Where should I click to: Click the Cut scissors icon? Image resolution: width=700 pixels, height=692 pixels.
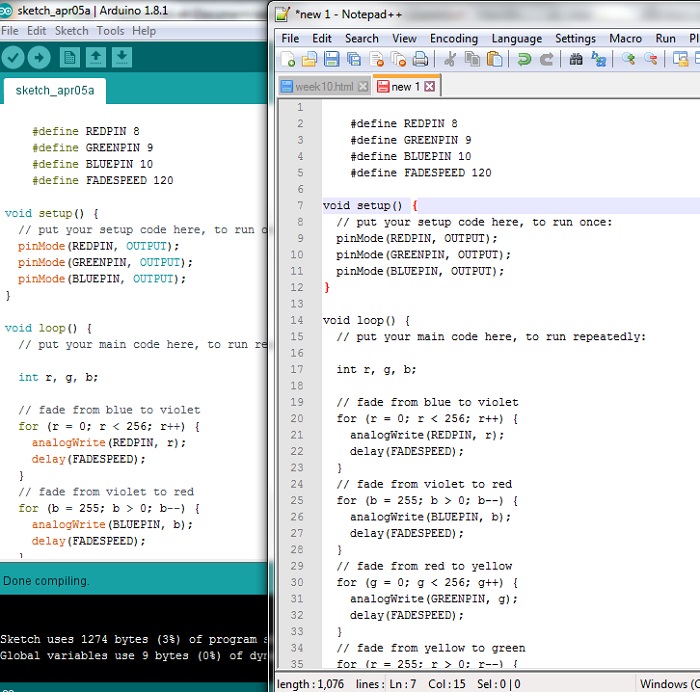click(x=450, y=59)
